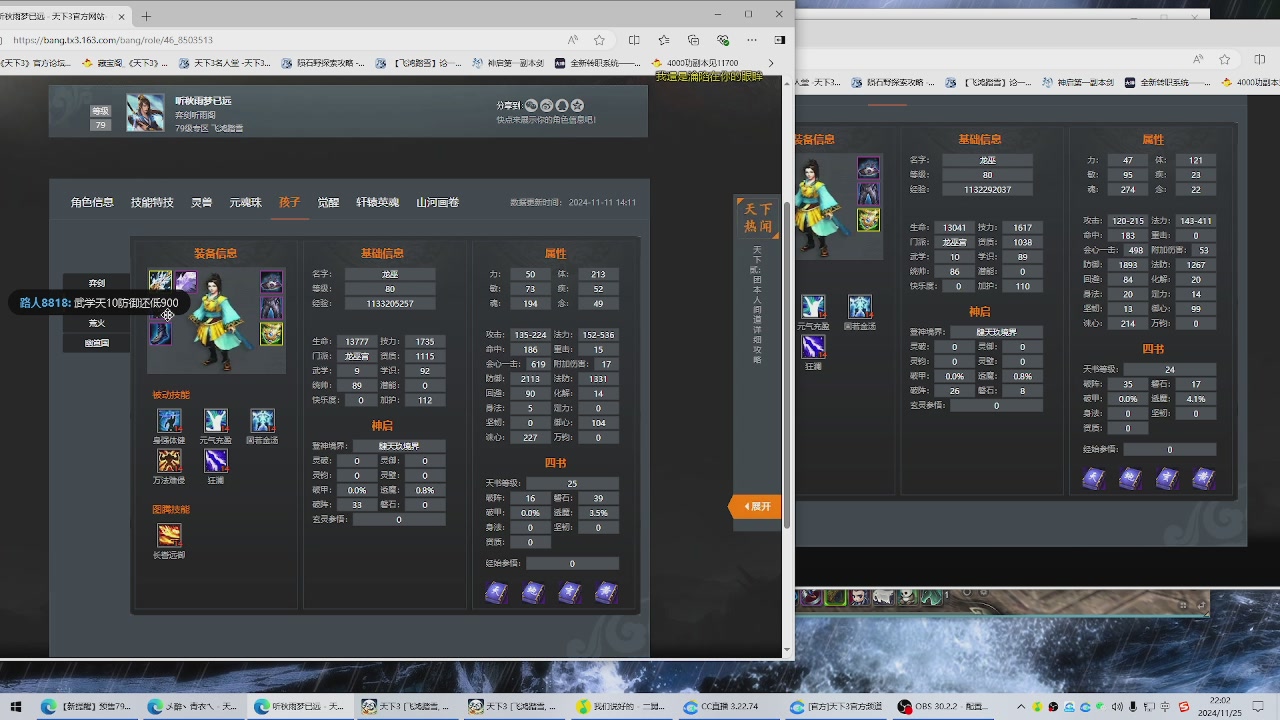Click the yellow-bordered bottom-right equipment slot
1280x720 pixels.
point(272,333)
